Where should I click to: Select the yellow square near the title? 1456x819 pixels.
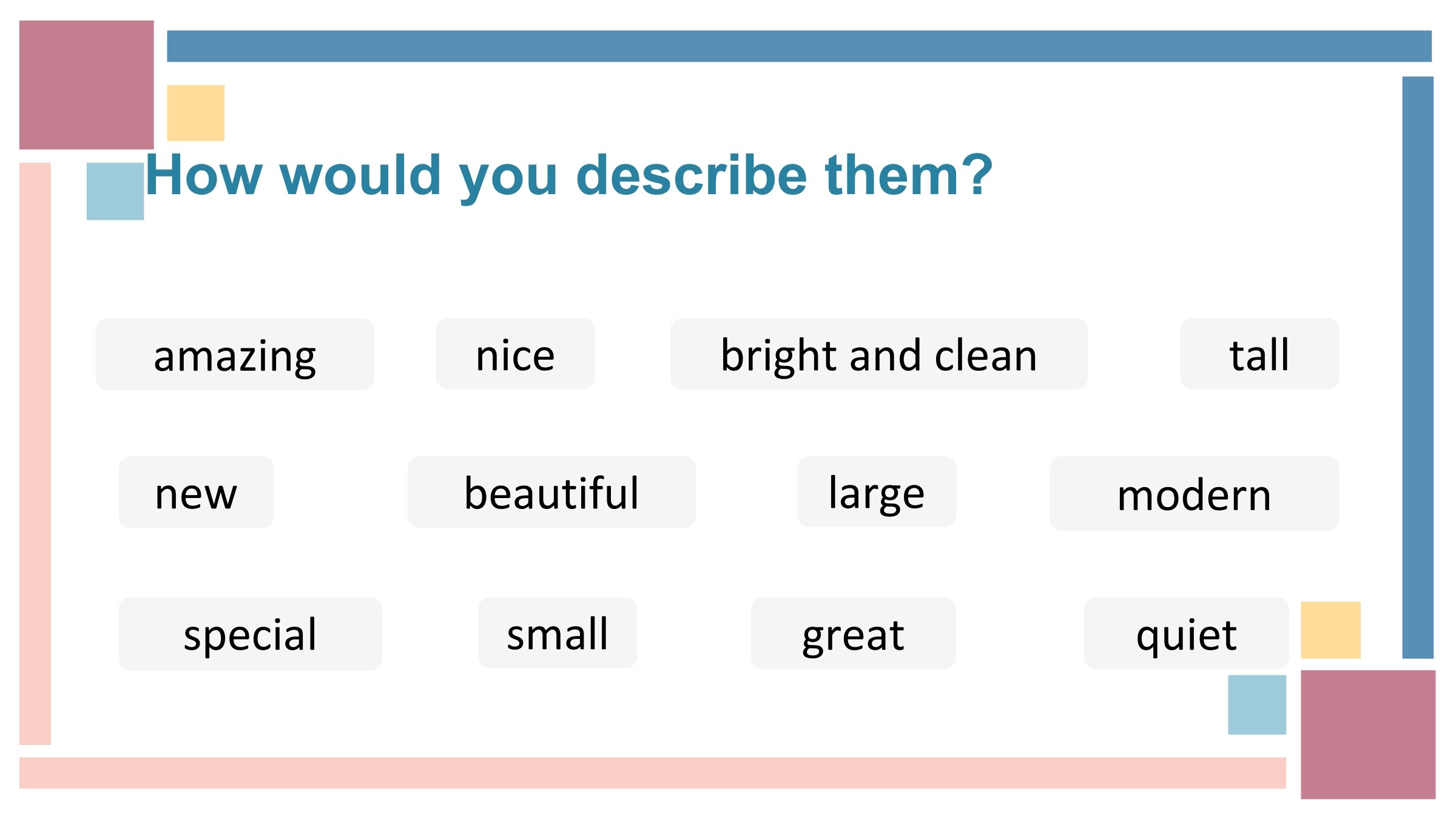click(195, 113)
